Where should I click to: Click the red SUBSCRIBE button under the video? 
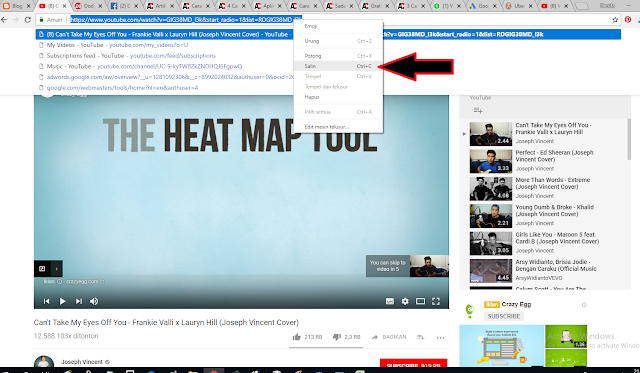[413, 363]
